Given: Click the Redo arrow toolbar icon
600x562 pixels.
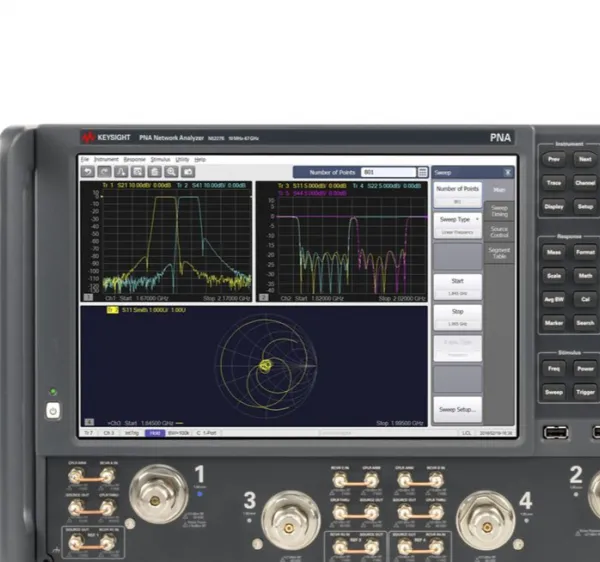Looking at the screenshot, I should point(104,172).
